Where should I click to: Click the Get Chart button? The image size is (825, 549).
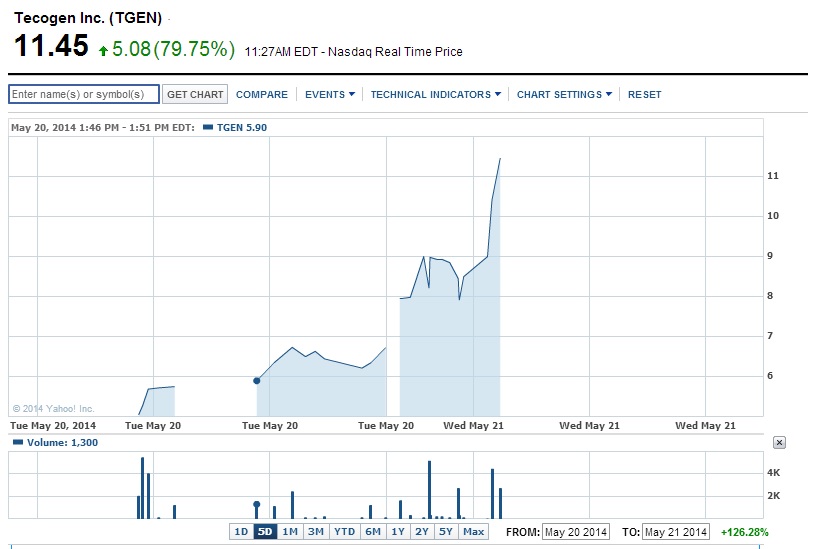click(x=195, y=94)
